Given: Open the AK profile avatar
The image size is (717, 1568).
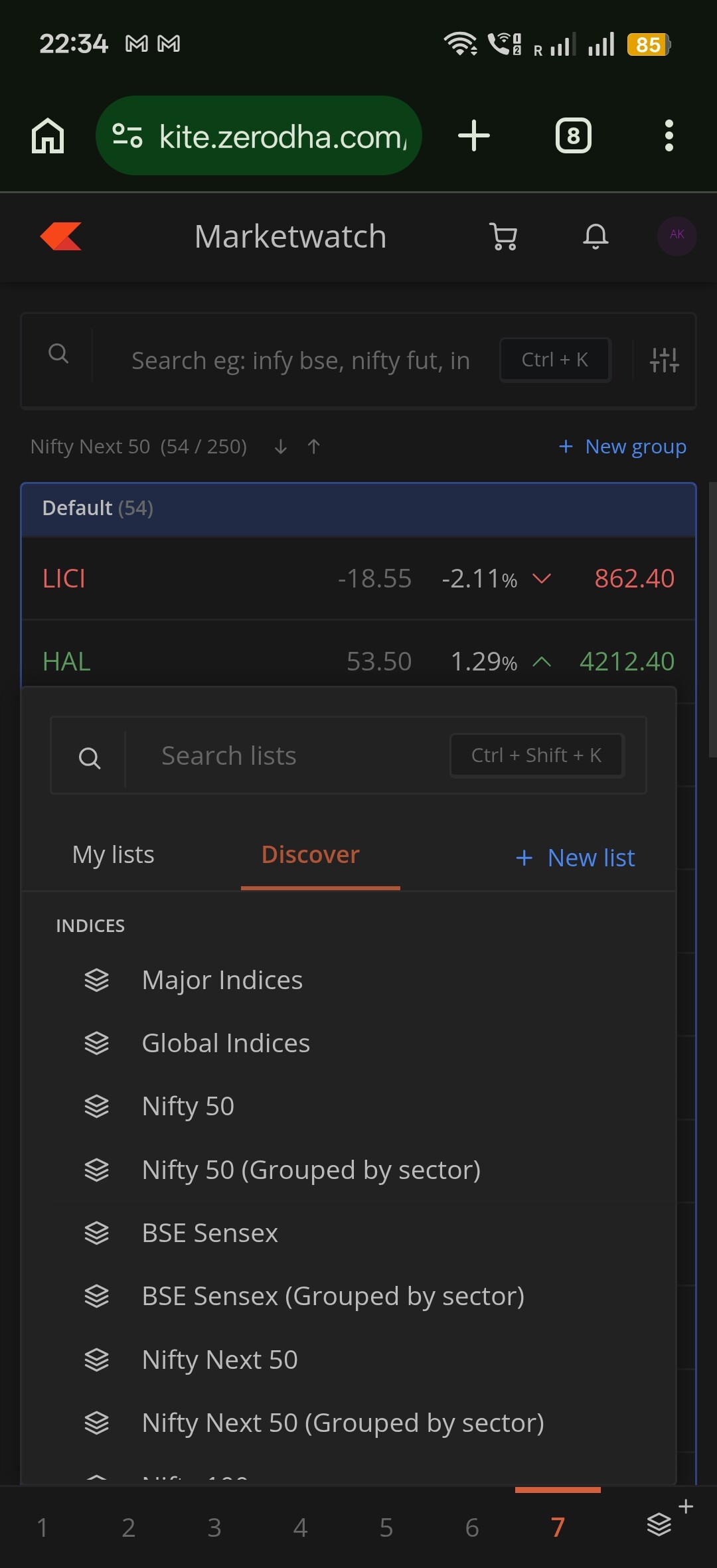Looking at the screenshot, I should pyautogui.click(x=677, y=235).
